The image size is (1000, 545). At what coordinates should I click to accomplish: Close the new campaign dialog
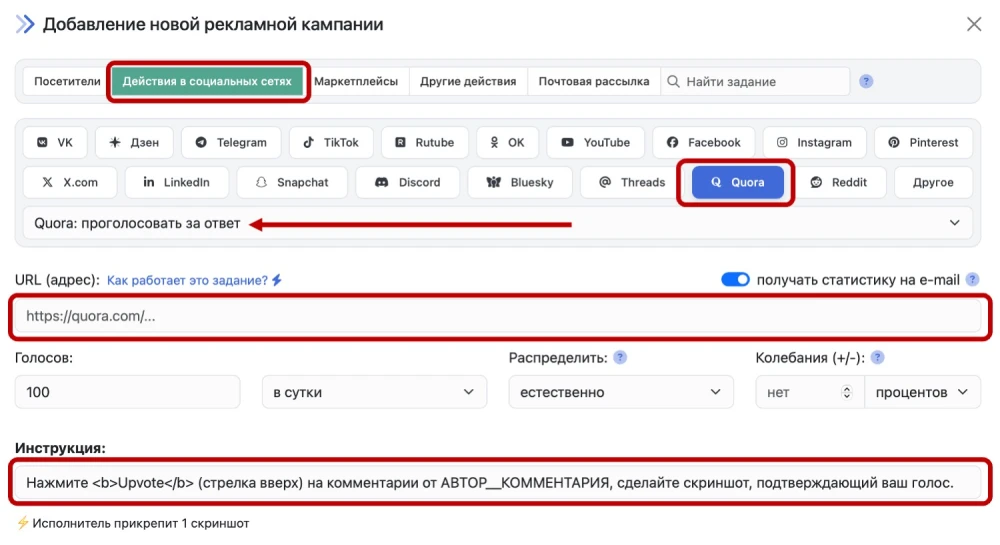[x=974, y=24]
